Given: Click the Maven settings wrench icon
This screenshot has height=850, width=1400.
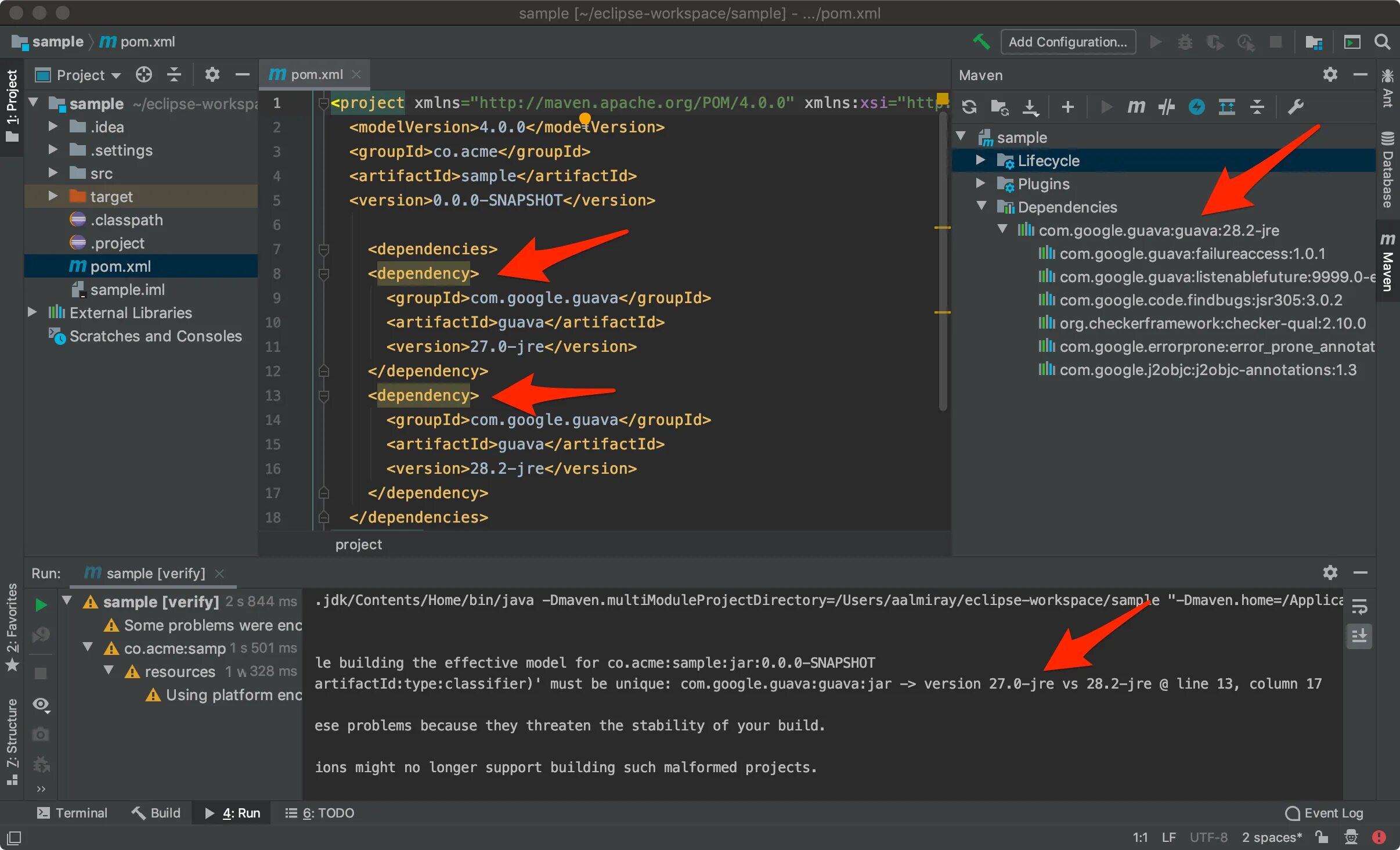Looking at the screenshot, I should coord(1295,106).
